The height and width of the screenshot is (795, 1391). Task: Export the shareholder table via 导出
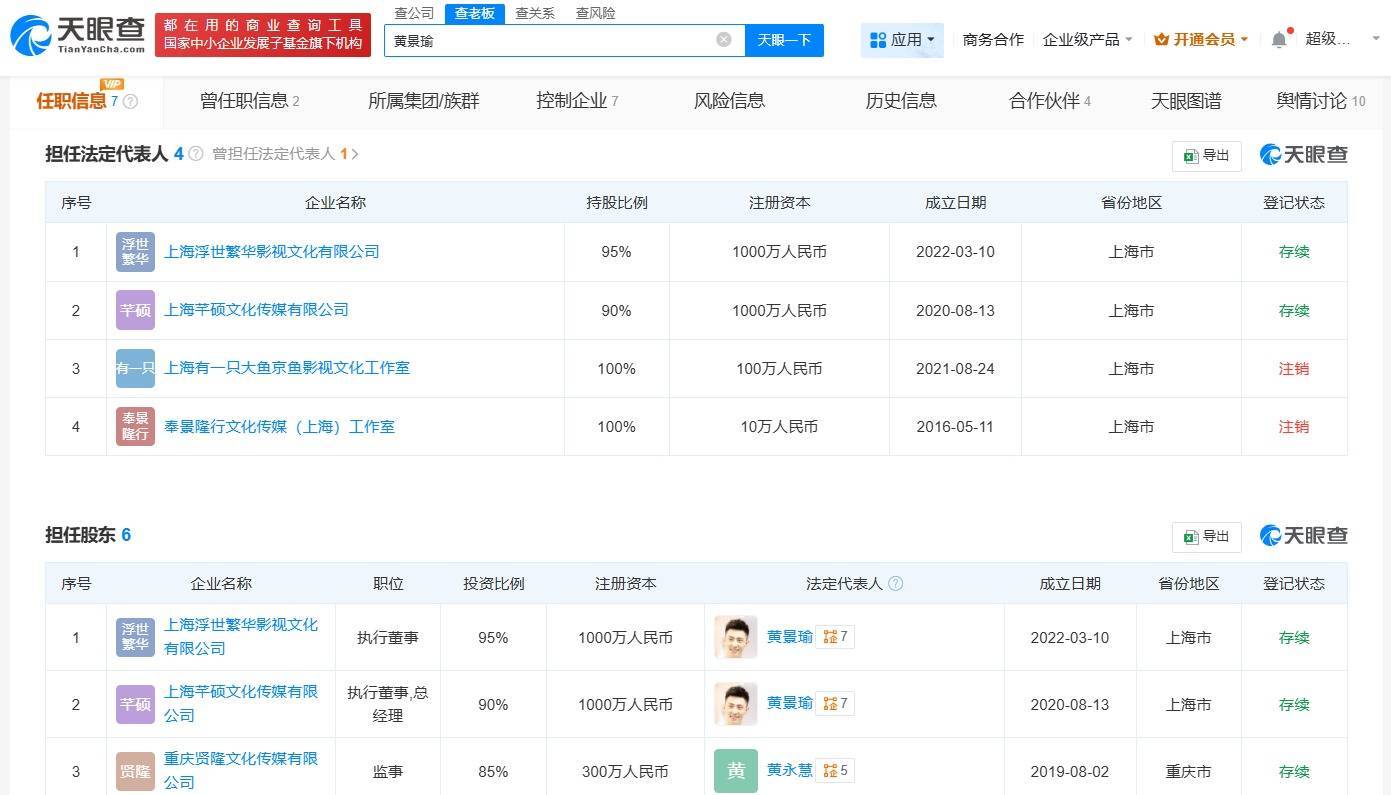pyautogui.click(x=1207, y=537)
